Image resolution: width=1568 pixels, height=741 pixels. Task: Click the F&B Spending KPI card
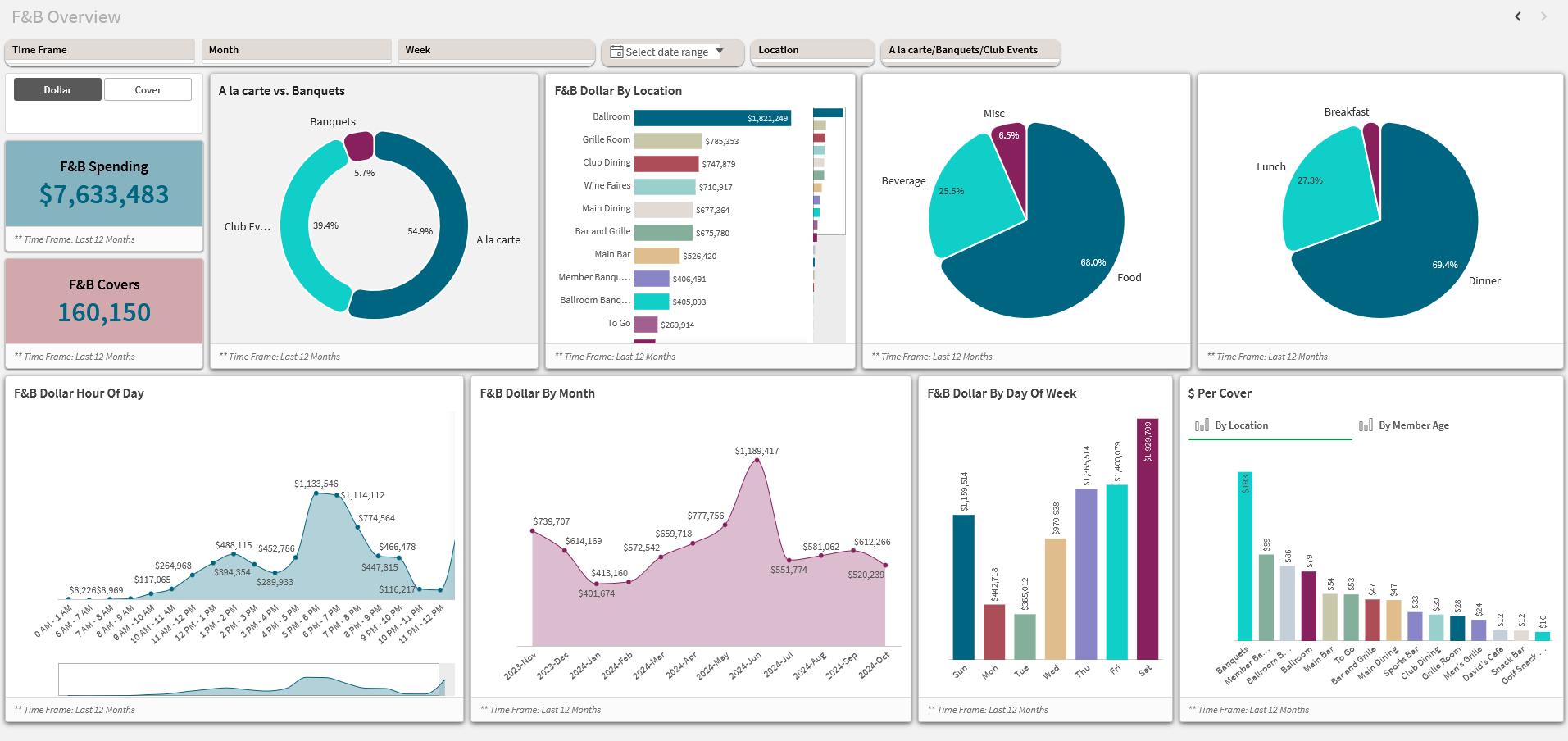tap(103, 182)
